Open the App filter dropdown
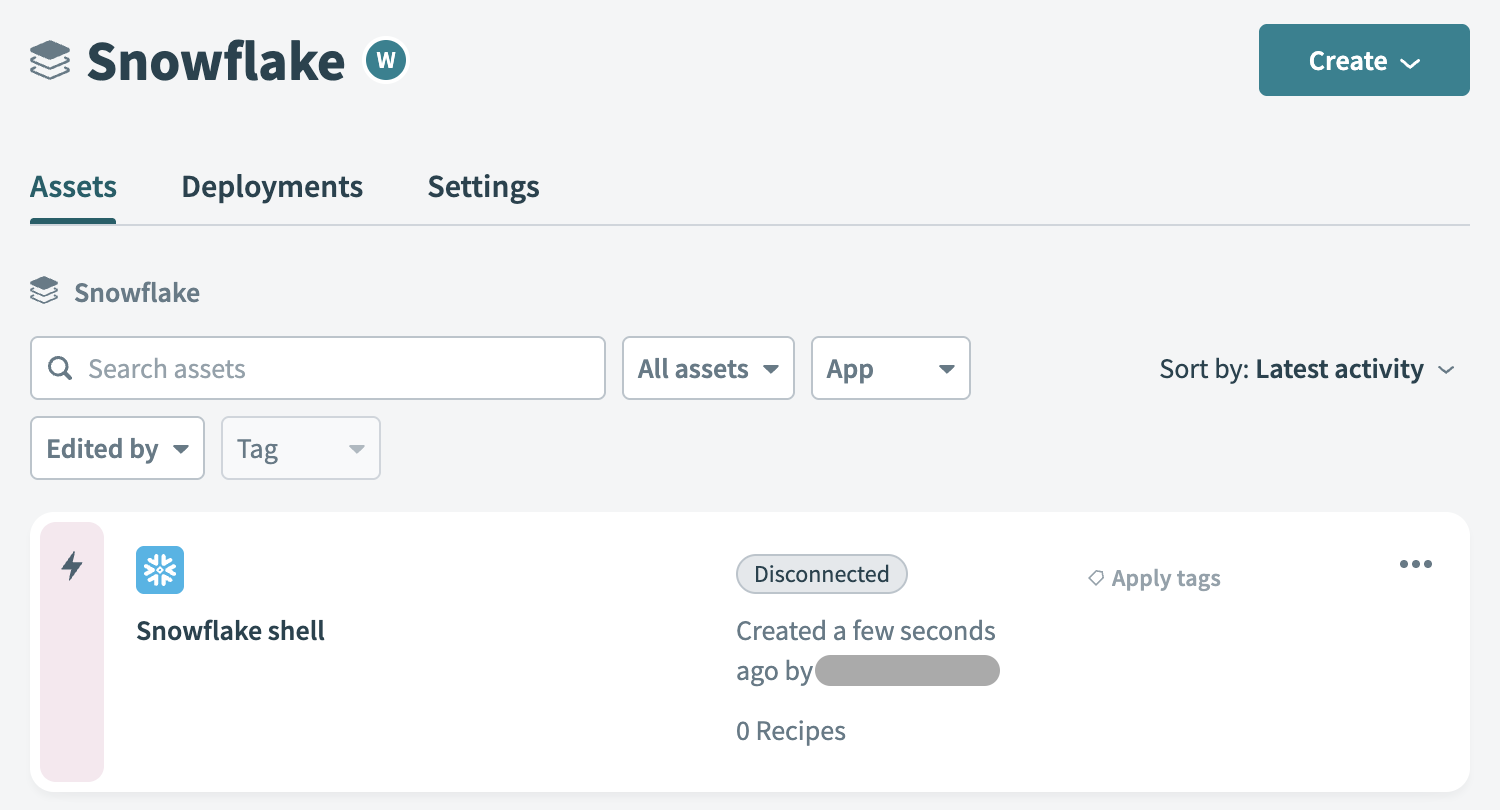The height and width of the screenshot is (810, 1500). [890, 368]
